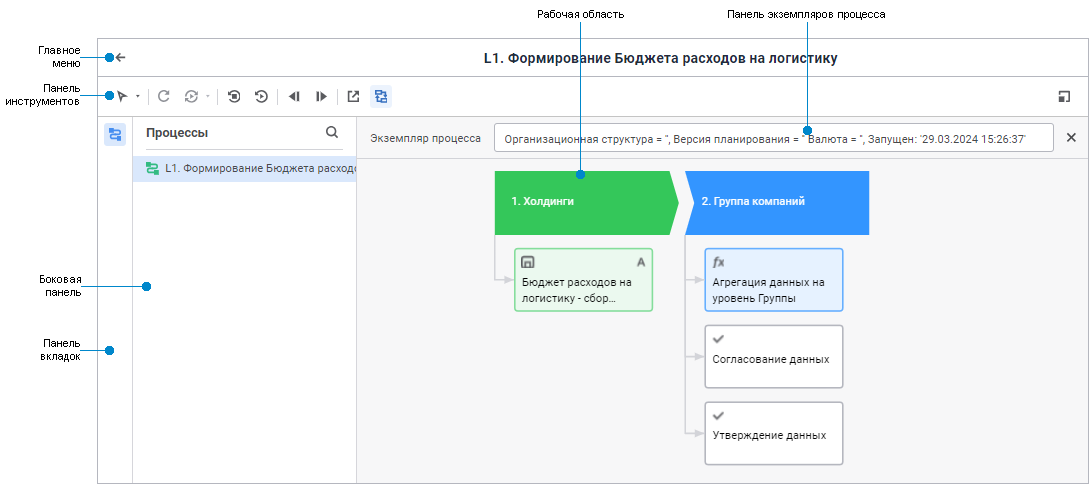
Task: Open the Согласование данных step
Action: pyautogui.click(x=774, y=356)
